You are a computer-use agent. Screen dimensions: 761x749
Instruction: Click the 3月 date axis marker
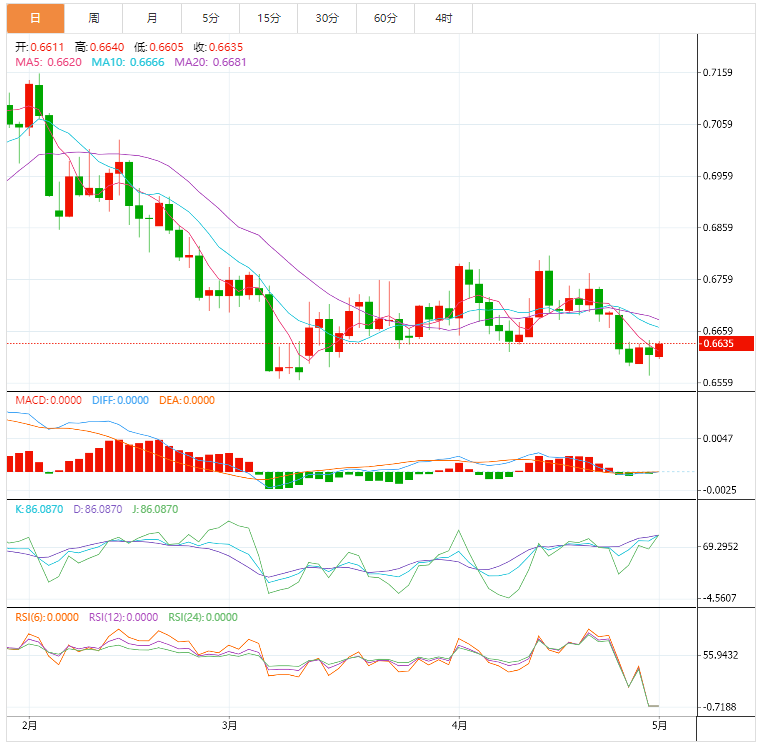[x=230, y=726]
